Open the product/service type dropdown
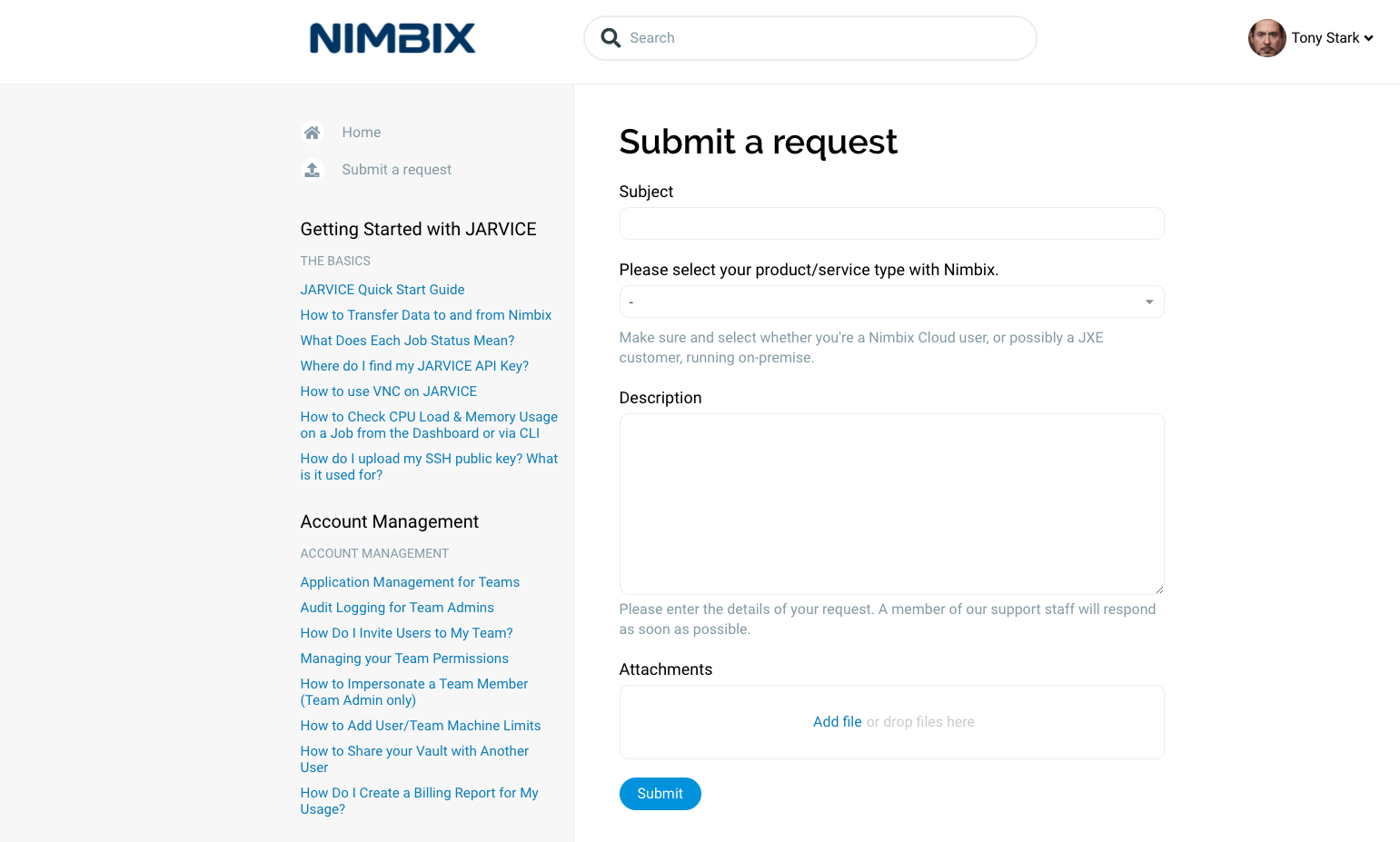The image size is (1400, 842). (891, 302)
